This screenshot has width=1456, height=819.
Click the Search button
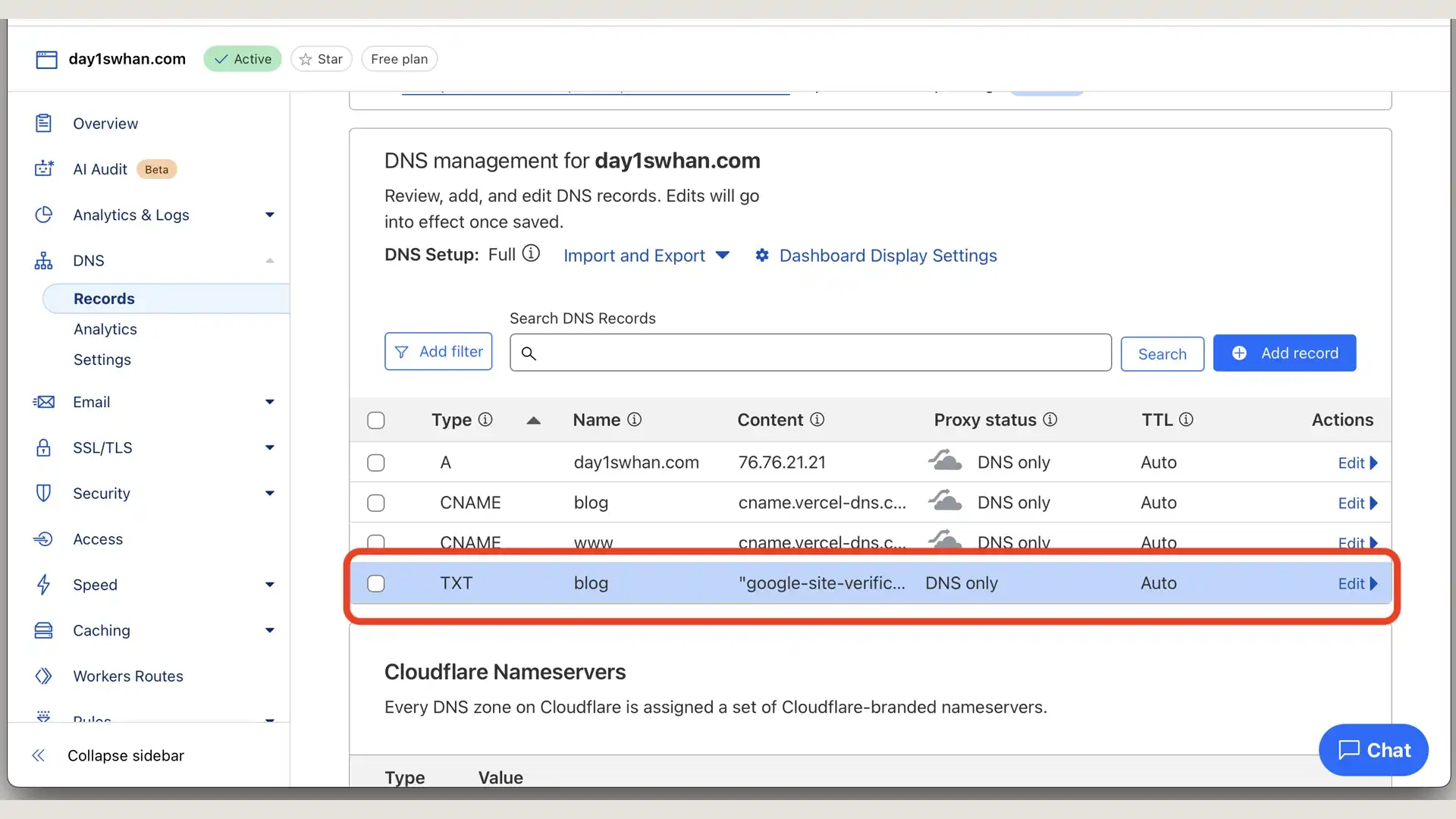pos(1163,354)
